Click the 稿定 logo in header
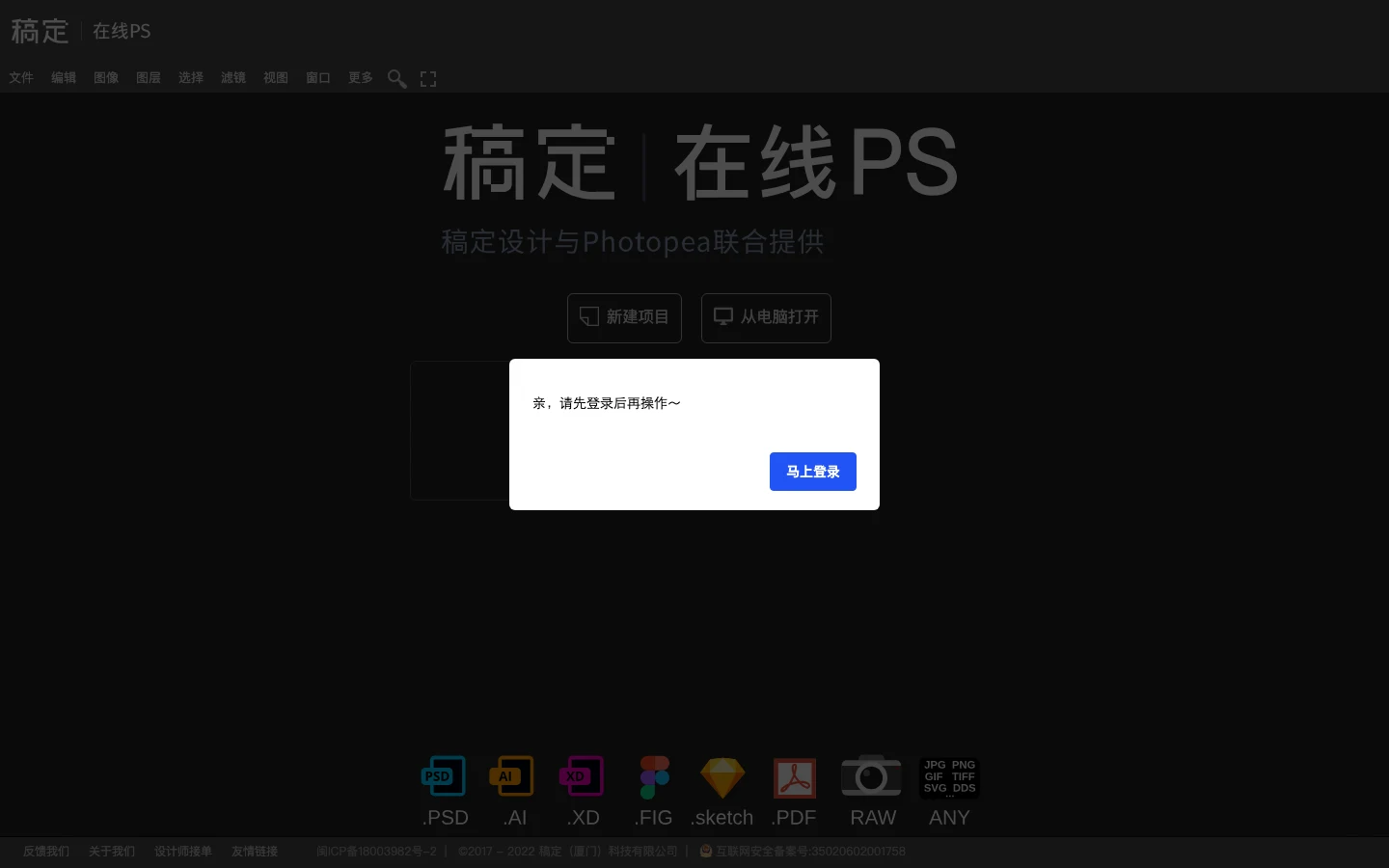 coord(40,31)
